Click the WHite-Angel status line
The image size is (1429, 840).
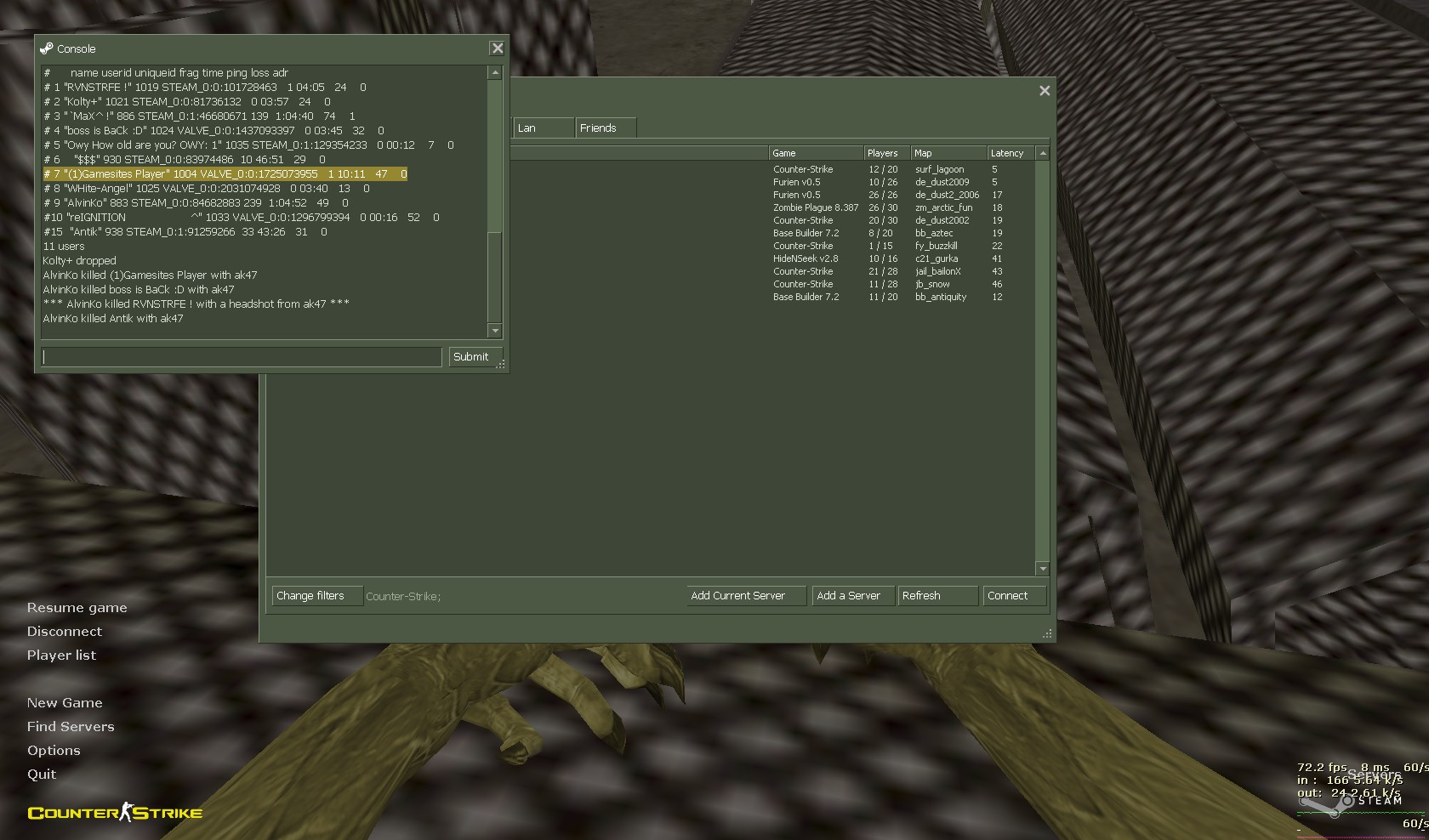point(207,188)
